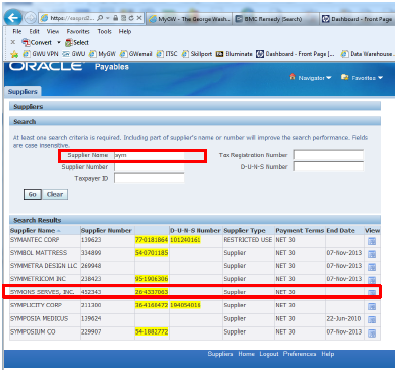Screen dimensions: 399x375
Task: Click the Select toolbar button
Action: 77,43
